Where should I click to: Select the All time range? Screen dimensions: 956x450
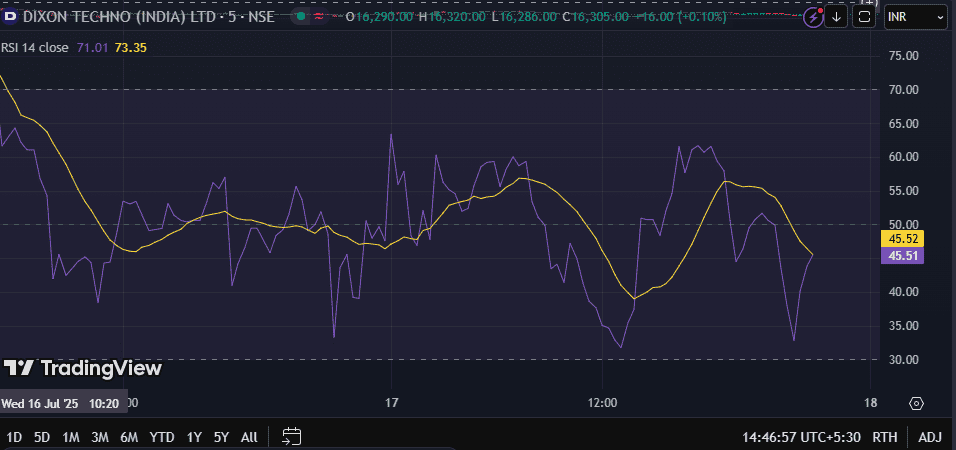point(249,437)
